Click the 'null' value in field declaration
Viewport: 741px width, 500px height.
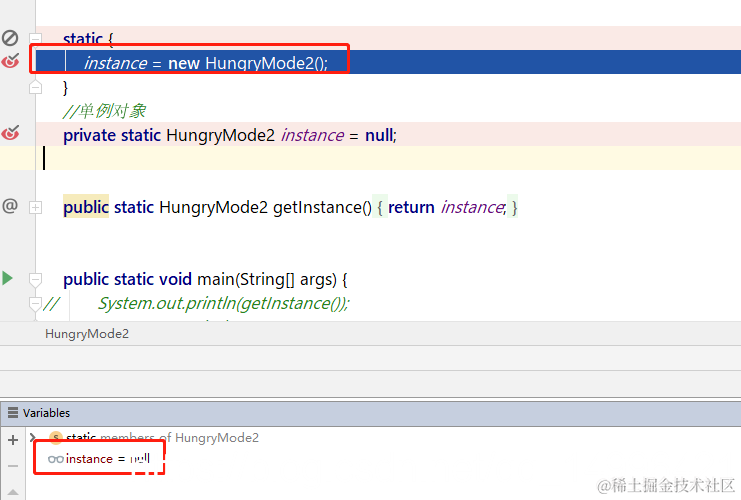tap(379, 135)
